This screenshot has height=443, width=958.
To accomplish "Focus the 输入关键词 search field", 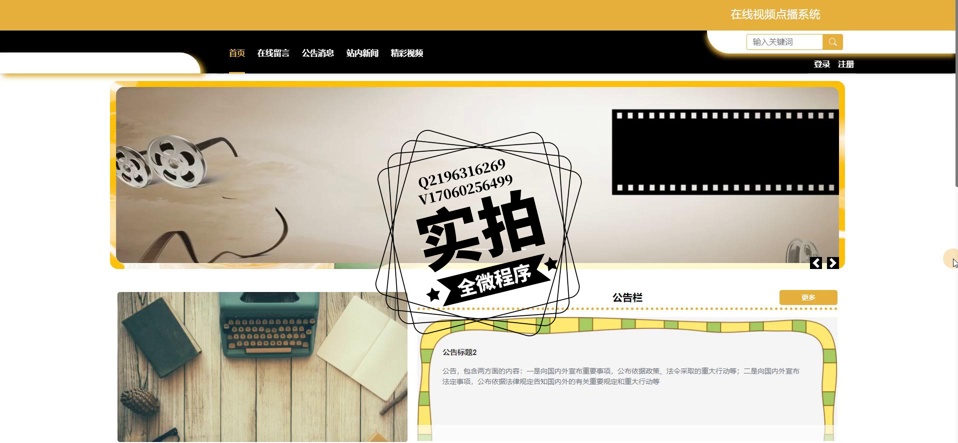I will [784, 42].
